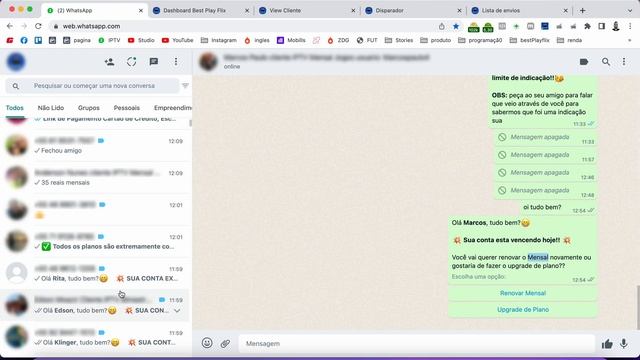Search within conversation using magnifier icon
The image size is (640, 360).
point(606,62)
